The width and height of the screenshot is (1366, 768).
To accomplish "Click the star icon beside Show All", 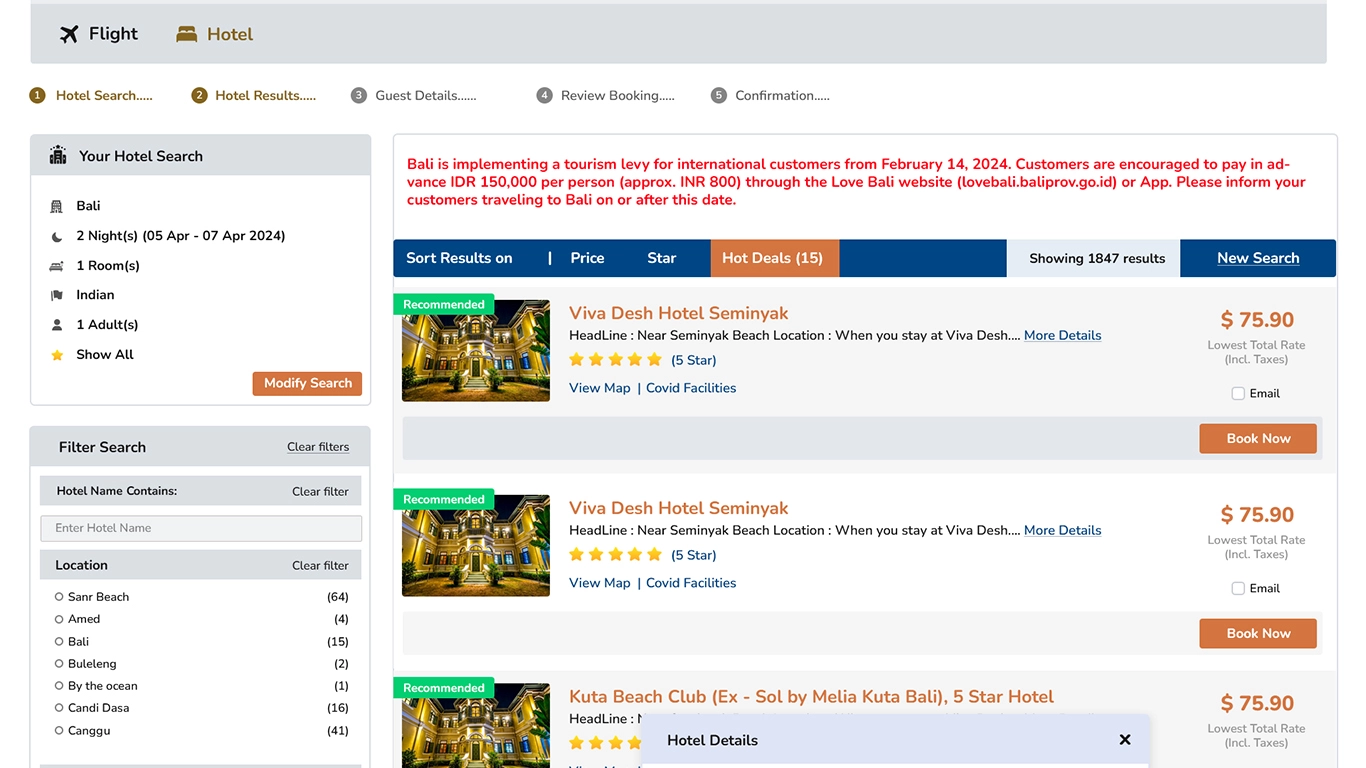I will click(x=57, y=355).
